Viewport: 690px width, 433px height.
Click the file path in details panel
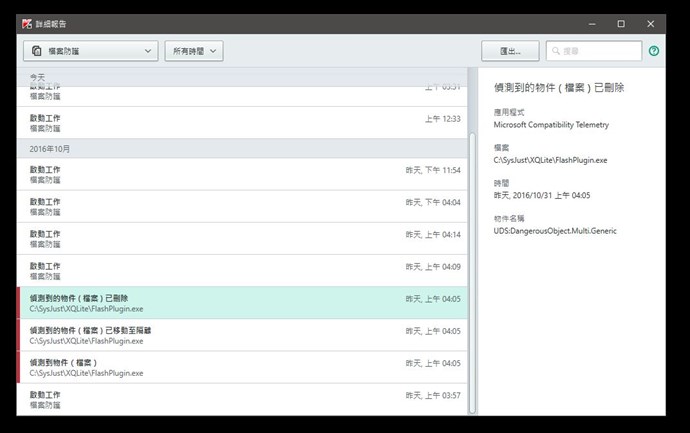tap(552, 159)
